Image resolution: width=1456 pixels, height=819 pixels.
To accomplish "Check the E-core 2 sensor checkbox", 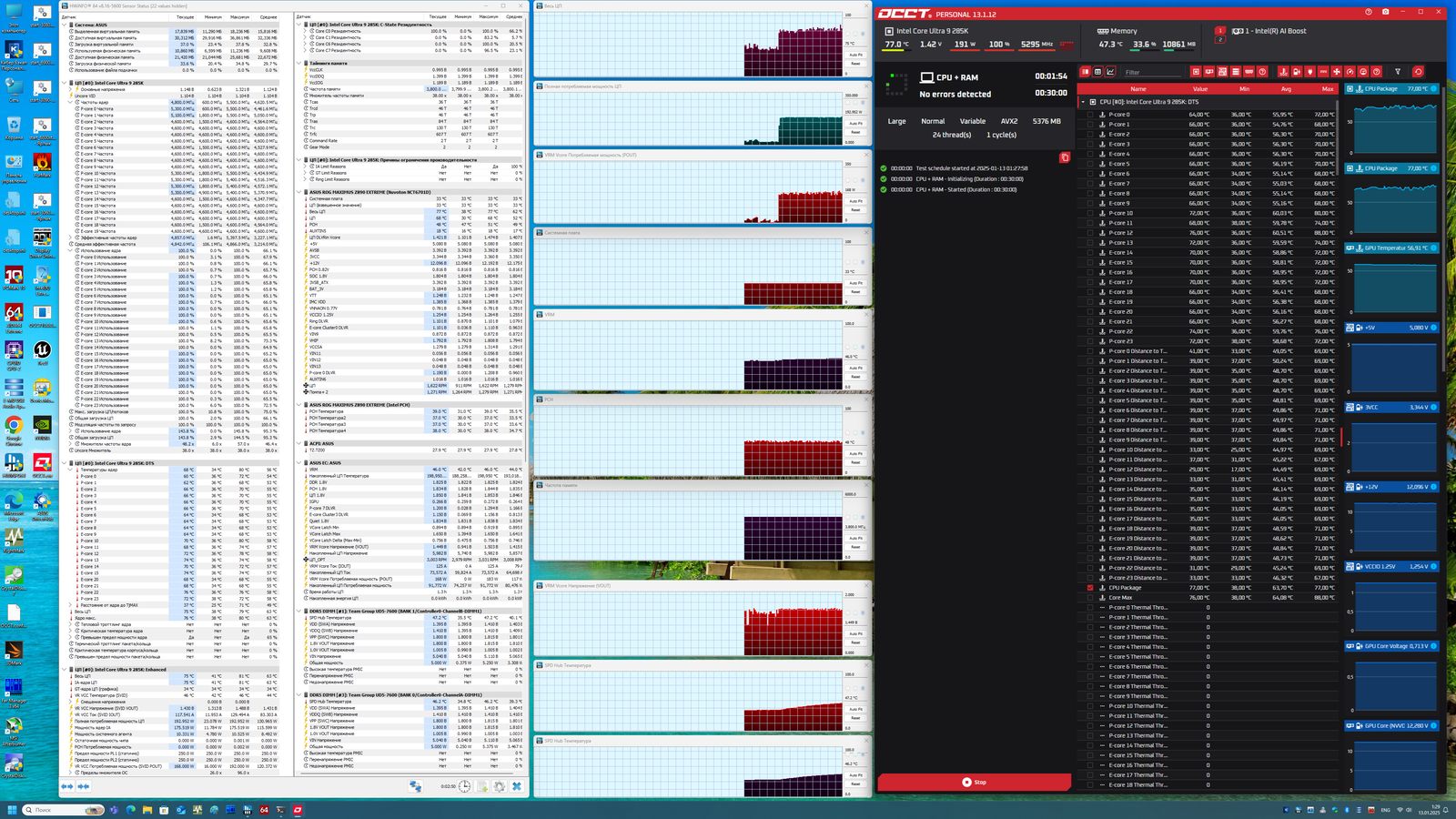I will [1090, 134].
